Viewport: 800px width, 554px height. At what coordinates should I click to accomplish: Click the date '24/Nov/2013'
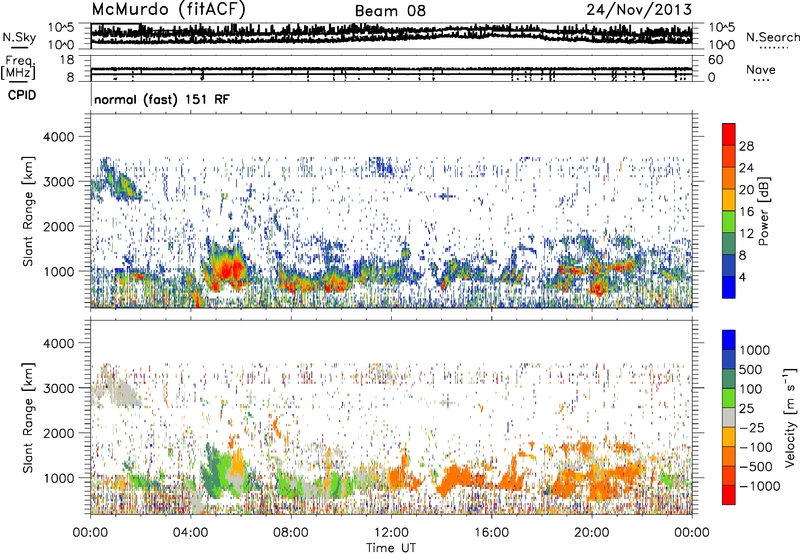(x=639, y=9)
